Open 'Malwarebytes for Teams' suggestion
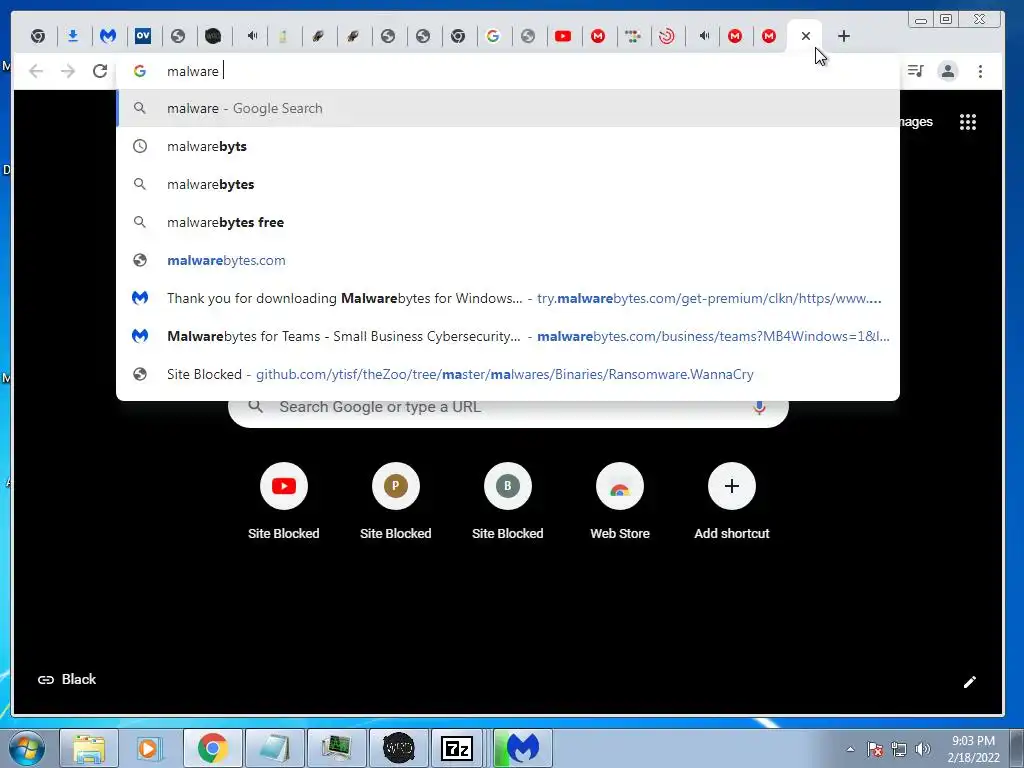 click(x=508, y=336)
